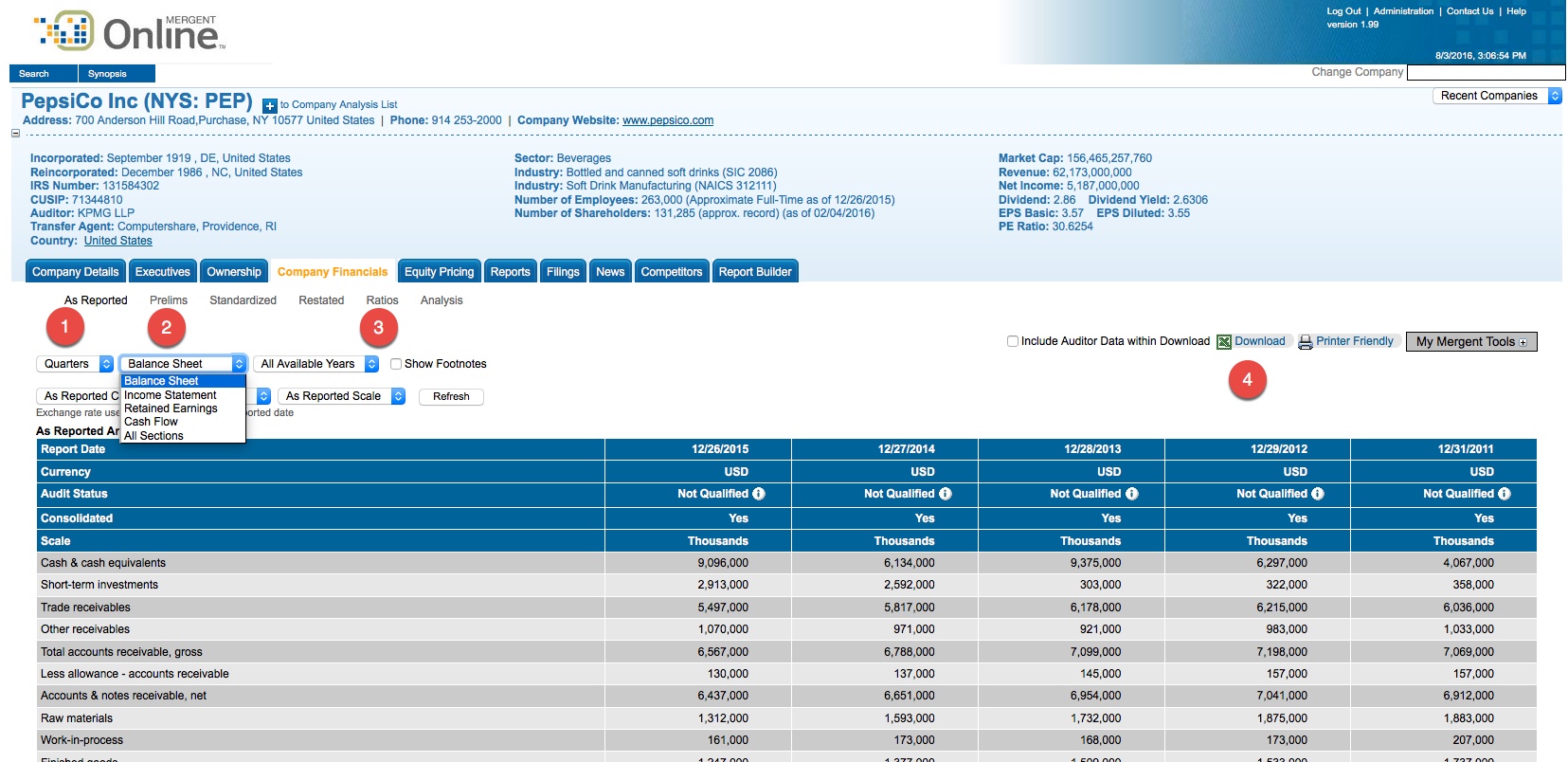Click the Printer Friendly link

point(1355,341)
